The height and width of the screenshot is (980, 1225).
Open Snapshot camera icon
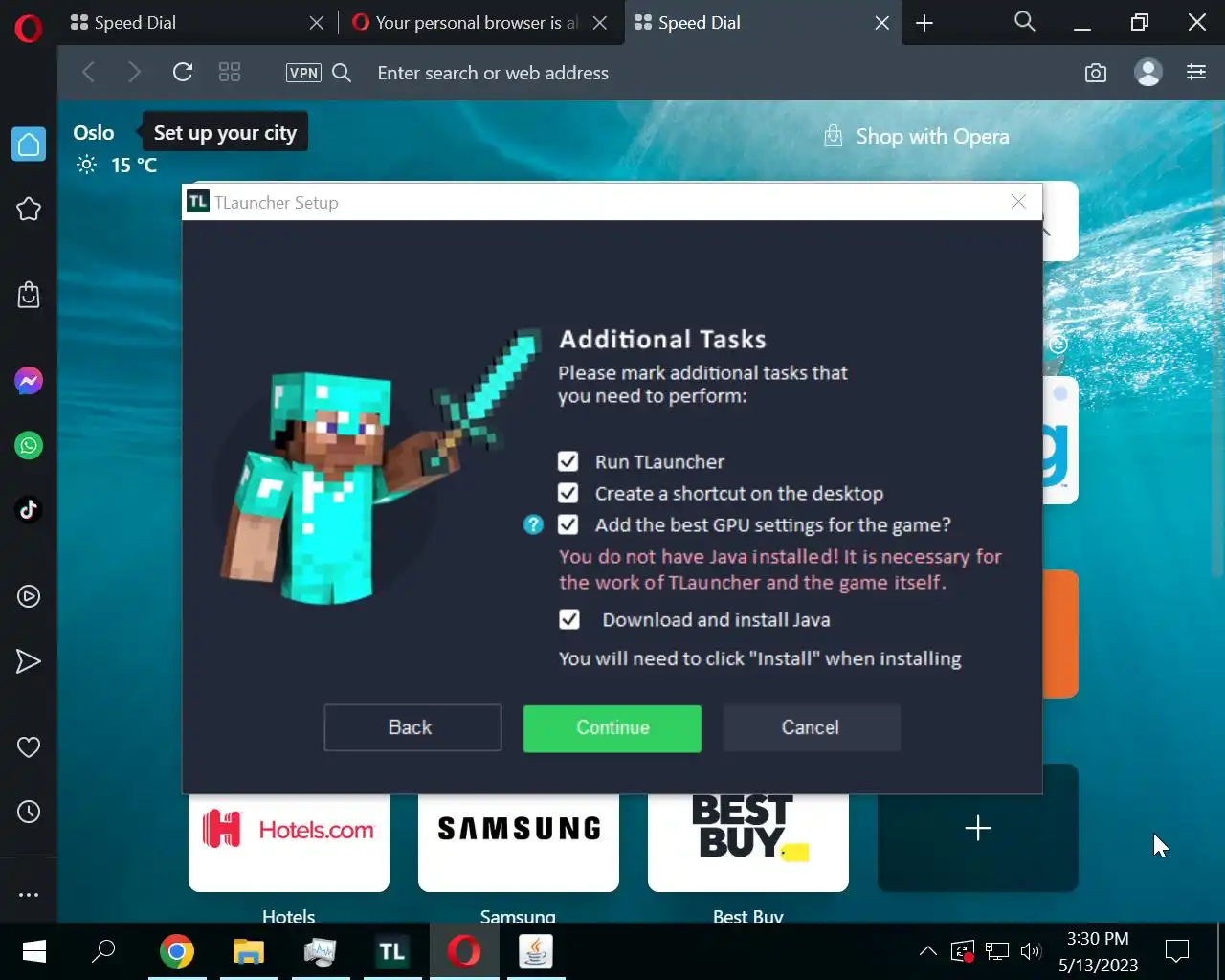click(1096, 73)
